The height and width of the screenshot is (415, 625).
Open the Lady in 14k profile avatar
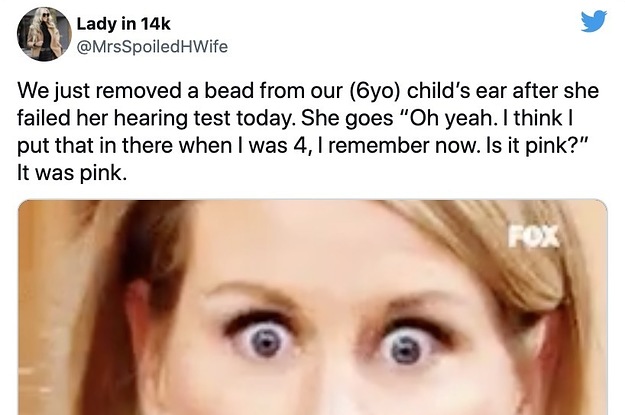[44, 34]
